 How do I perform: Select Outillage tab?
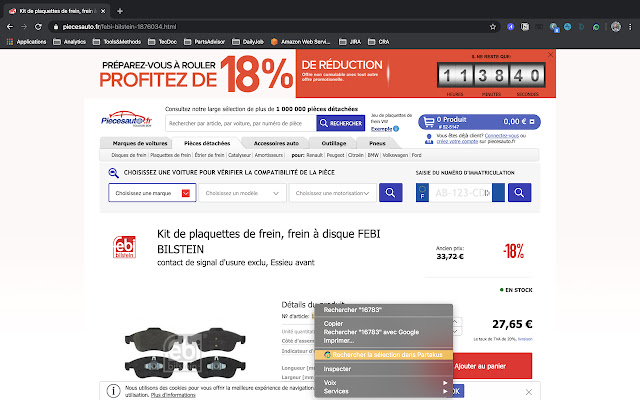tap(334, 143)
